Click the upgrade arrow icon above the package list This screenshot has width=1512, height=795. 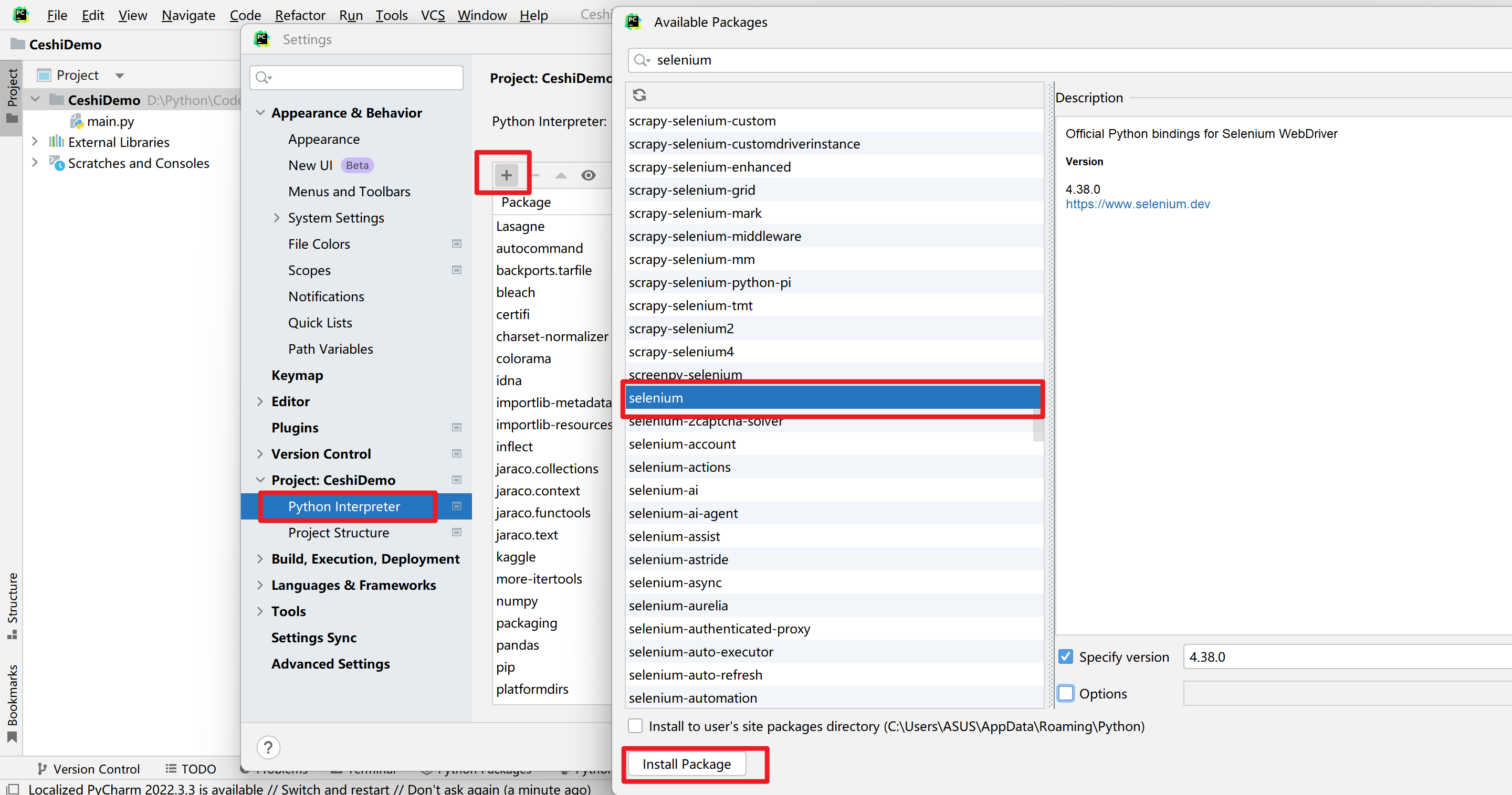point(561,175)
